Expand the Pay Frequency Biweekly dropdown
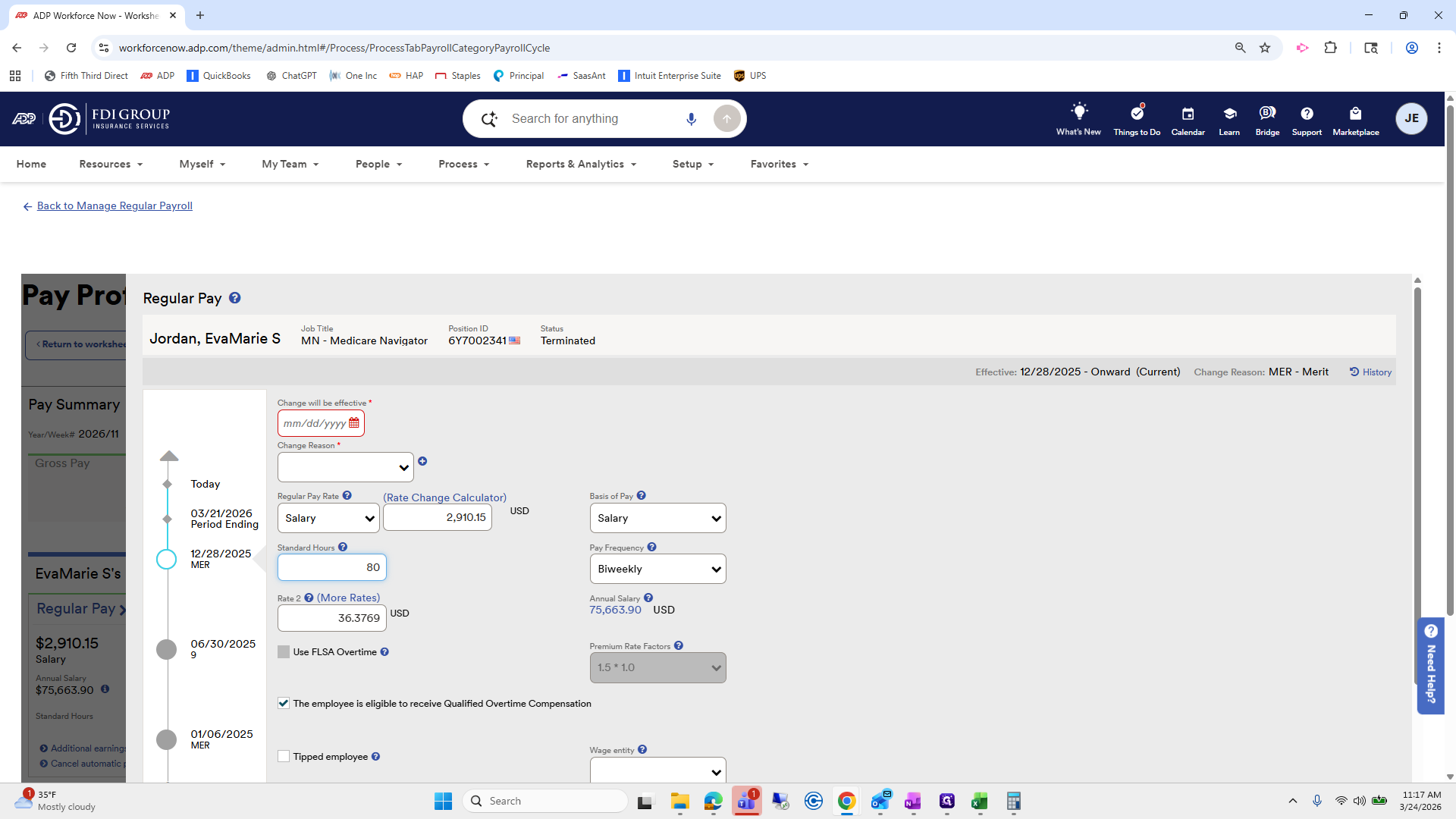 [x=657, y=570]
